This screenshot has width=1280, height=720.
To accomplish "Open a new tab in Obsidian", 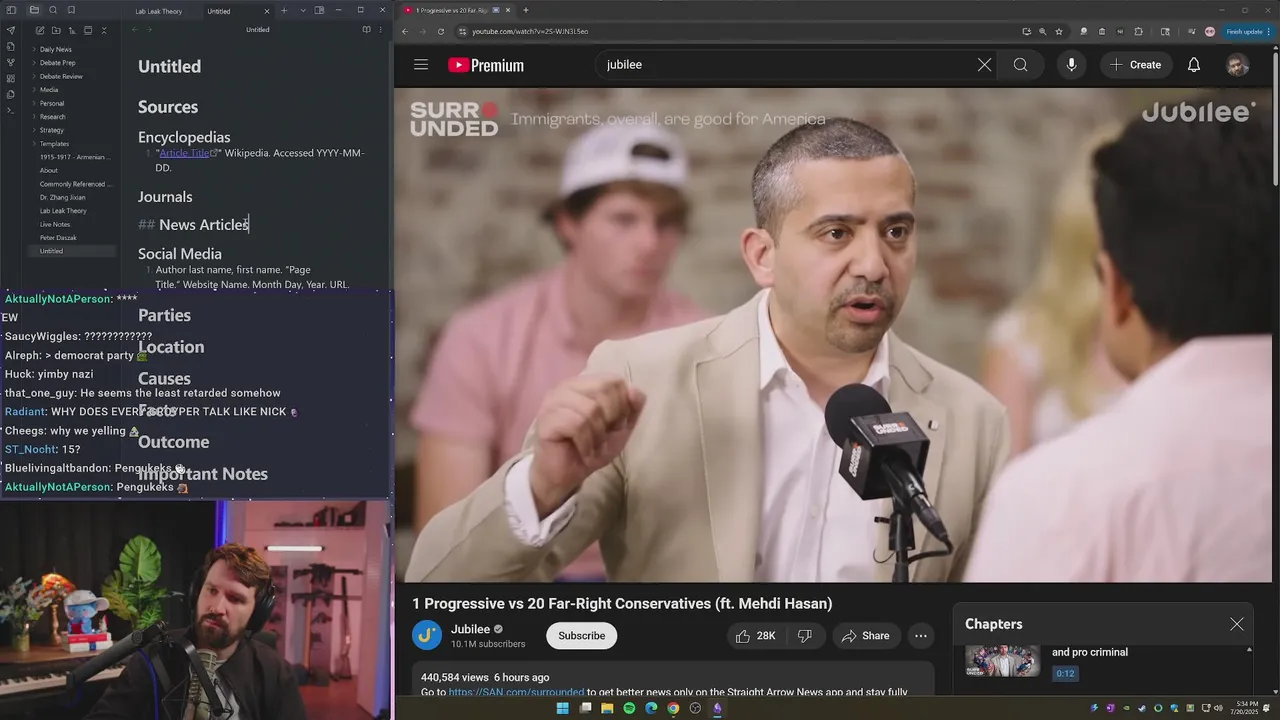I will [284, 10].
